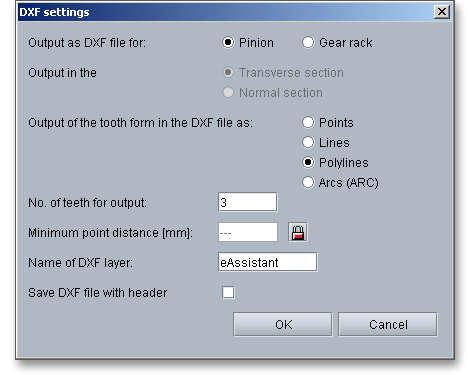This screenshot has height=375, width=470.
Task: Select the Pinion radio button
Action: coord(228,43)
